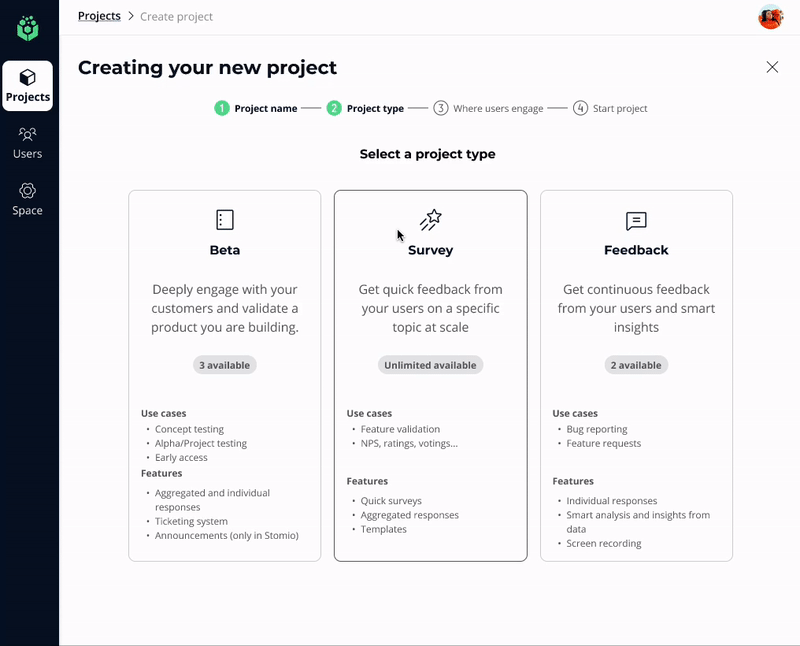Navigate to Create project breadcrumb
Screen dimensions: 800x646
[x=176, y=16]
